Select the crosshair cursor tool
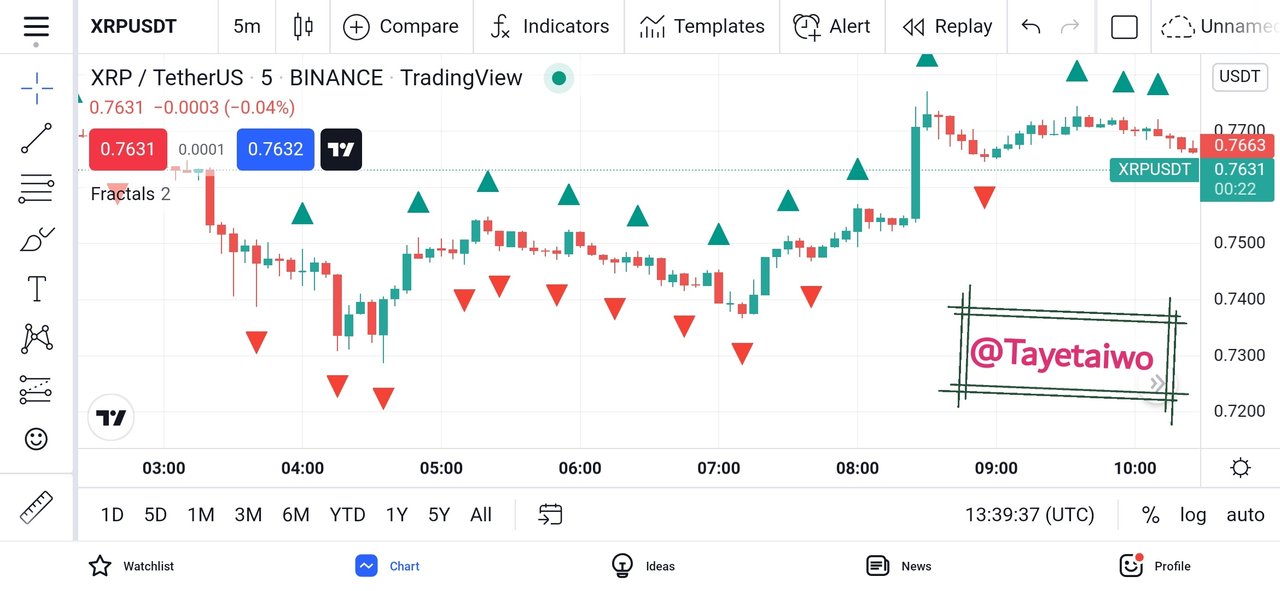The width and height of the screenshot is (1280, 591). click(37, 88)
